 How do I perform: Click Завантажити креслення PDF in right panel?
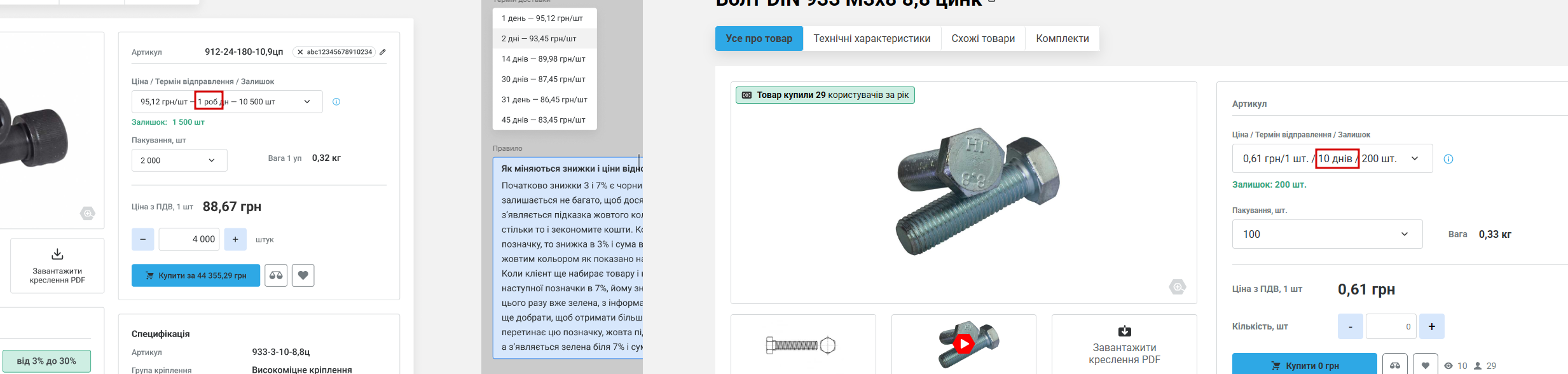pos(1124,347)
